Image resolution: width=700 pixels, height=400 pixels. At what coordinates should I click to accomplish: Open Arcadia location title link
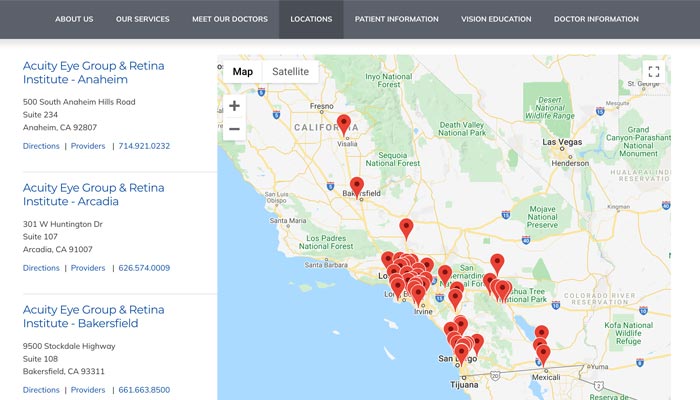pos(94,194)
